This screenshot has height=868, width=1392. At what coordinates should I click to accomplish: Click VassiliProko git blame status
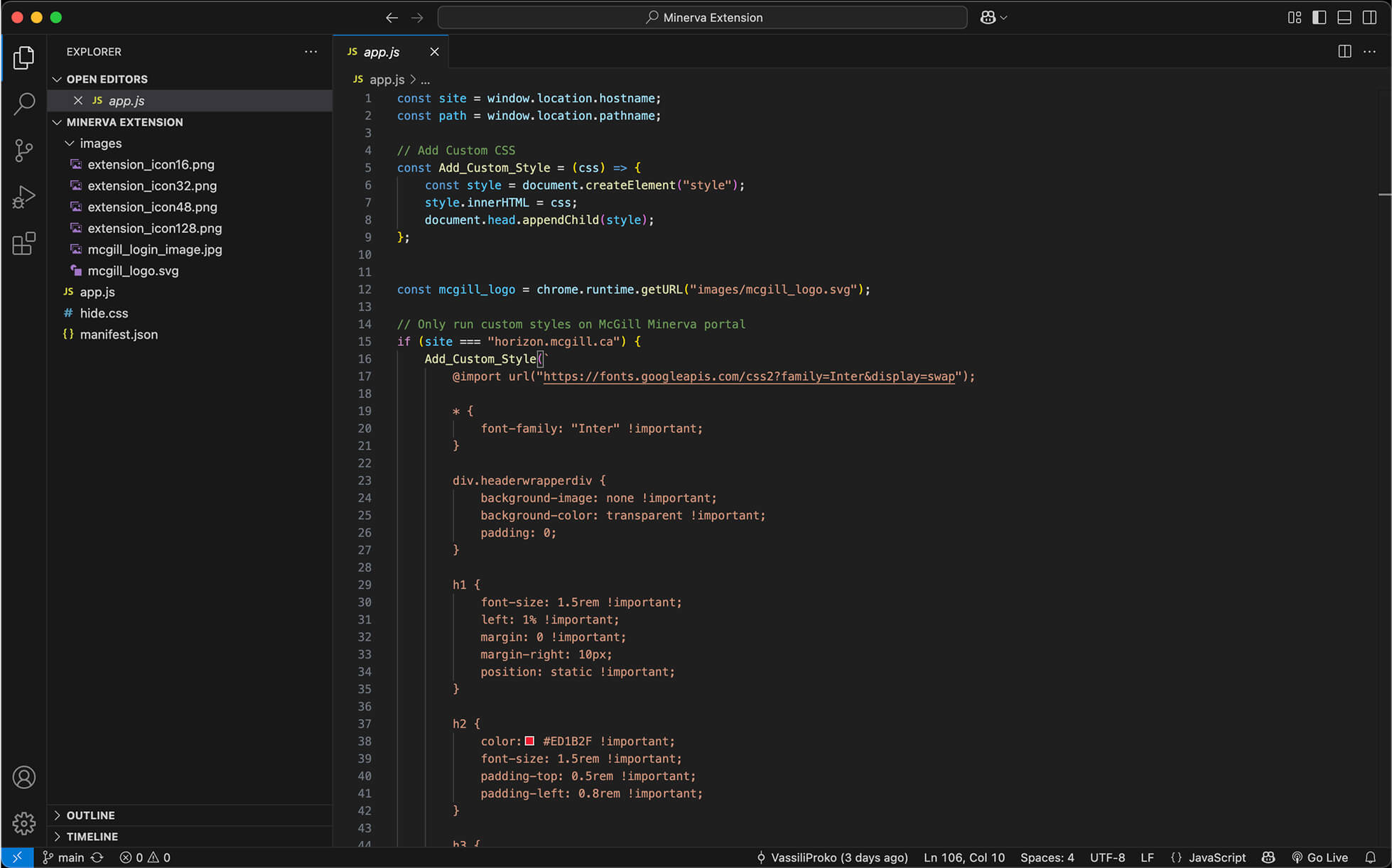831,857
